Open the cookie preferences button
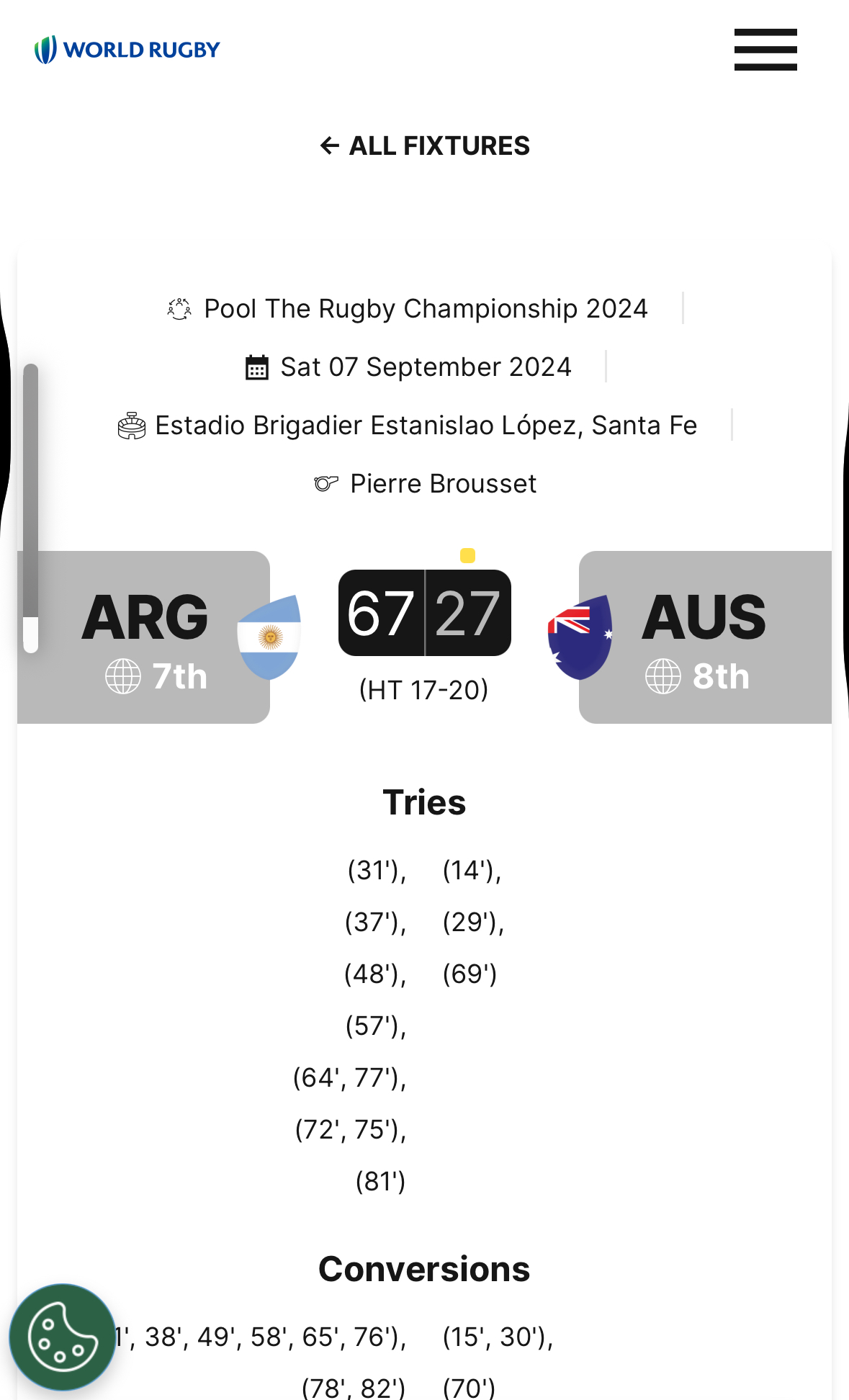This screenshot has width=849, height=1400. coord(63,1337)
